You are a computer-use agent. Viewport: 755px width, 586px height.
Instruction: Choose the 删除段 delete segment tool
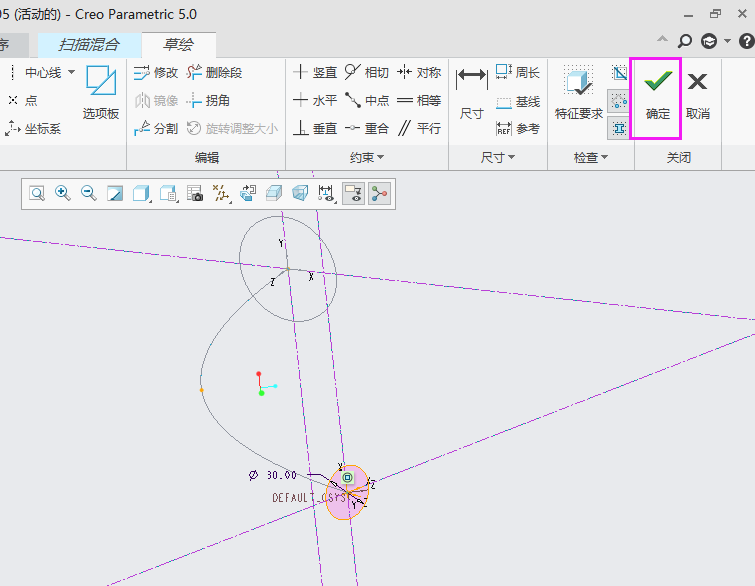tap(214, 72)
